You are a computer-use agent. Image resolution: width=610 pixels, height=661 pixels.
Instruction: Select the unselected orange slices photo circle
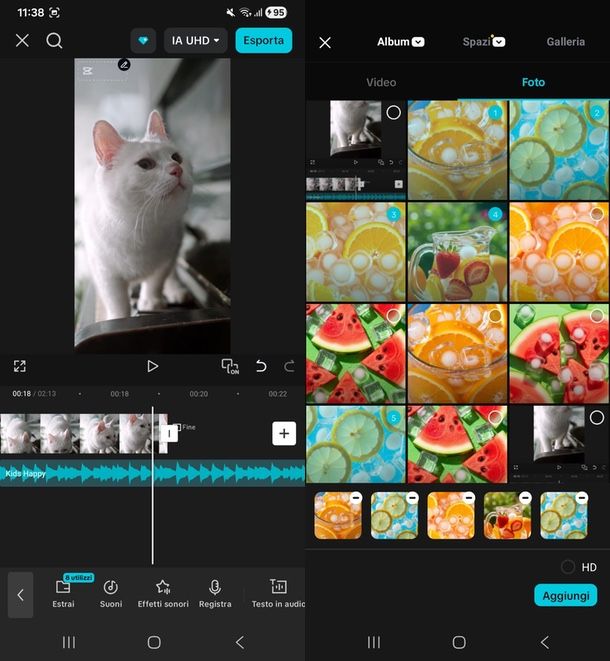597,214
